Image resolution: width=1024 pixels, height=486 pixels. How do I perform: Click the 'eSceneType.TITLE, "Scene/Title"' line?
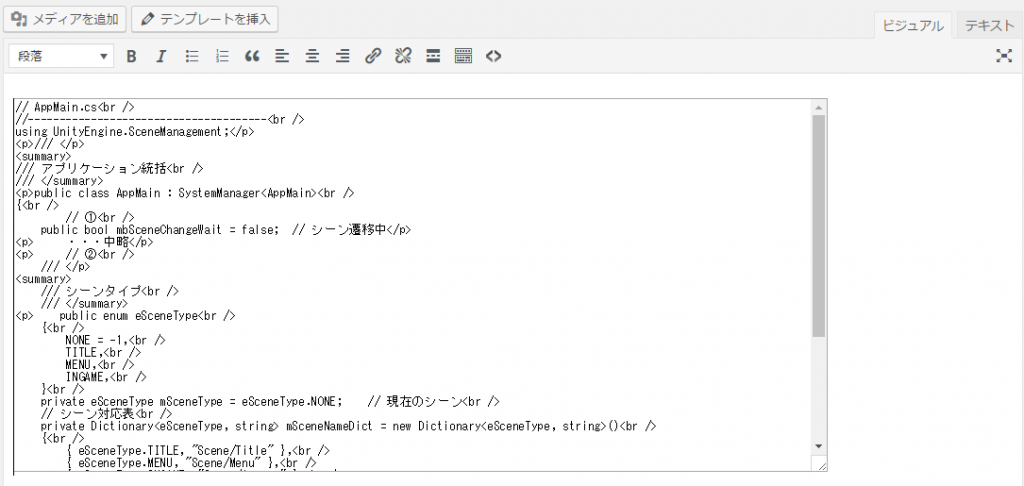coord(197,451)
